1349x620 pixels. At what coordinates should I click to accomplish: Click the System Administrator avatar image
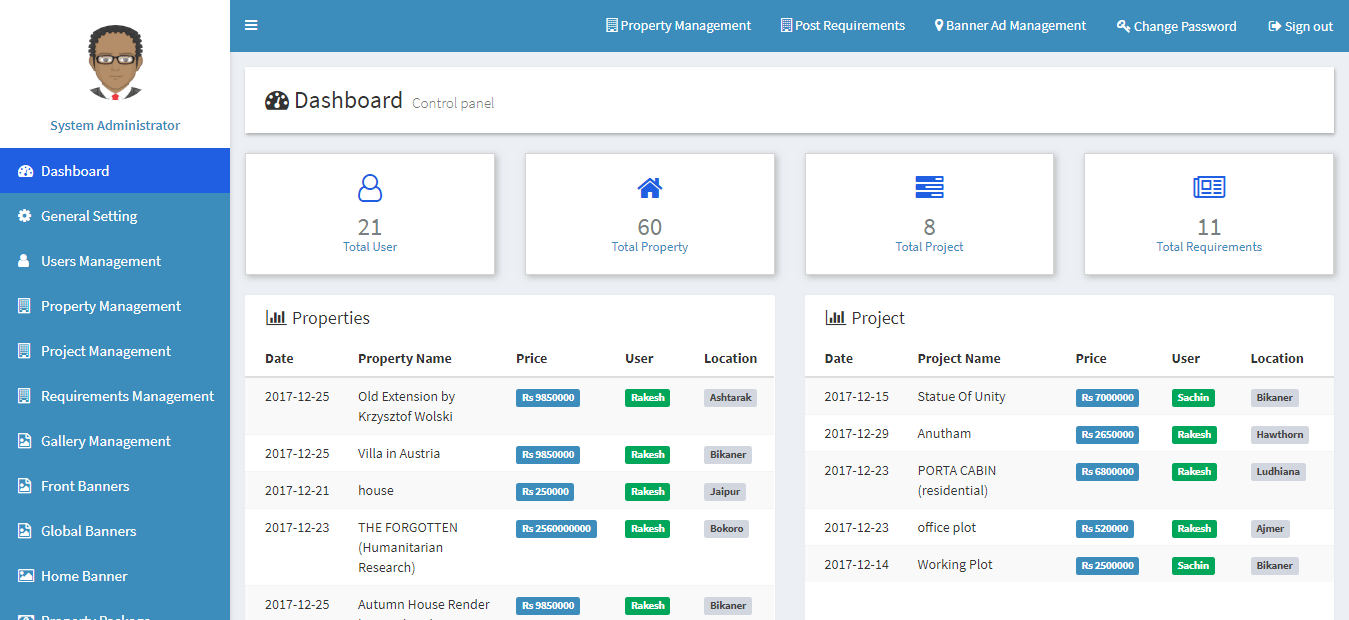coord(115,63)
